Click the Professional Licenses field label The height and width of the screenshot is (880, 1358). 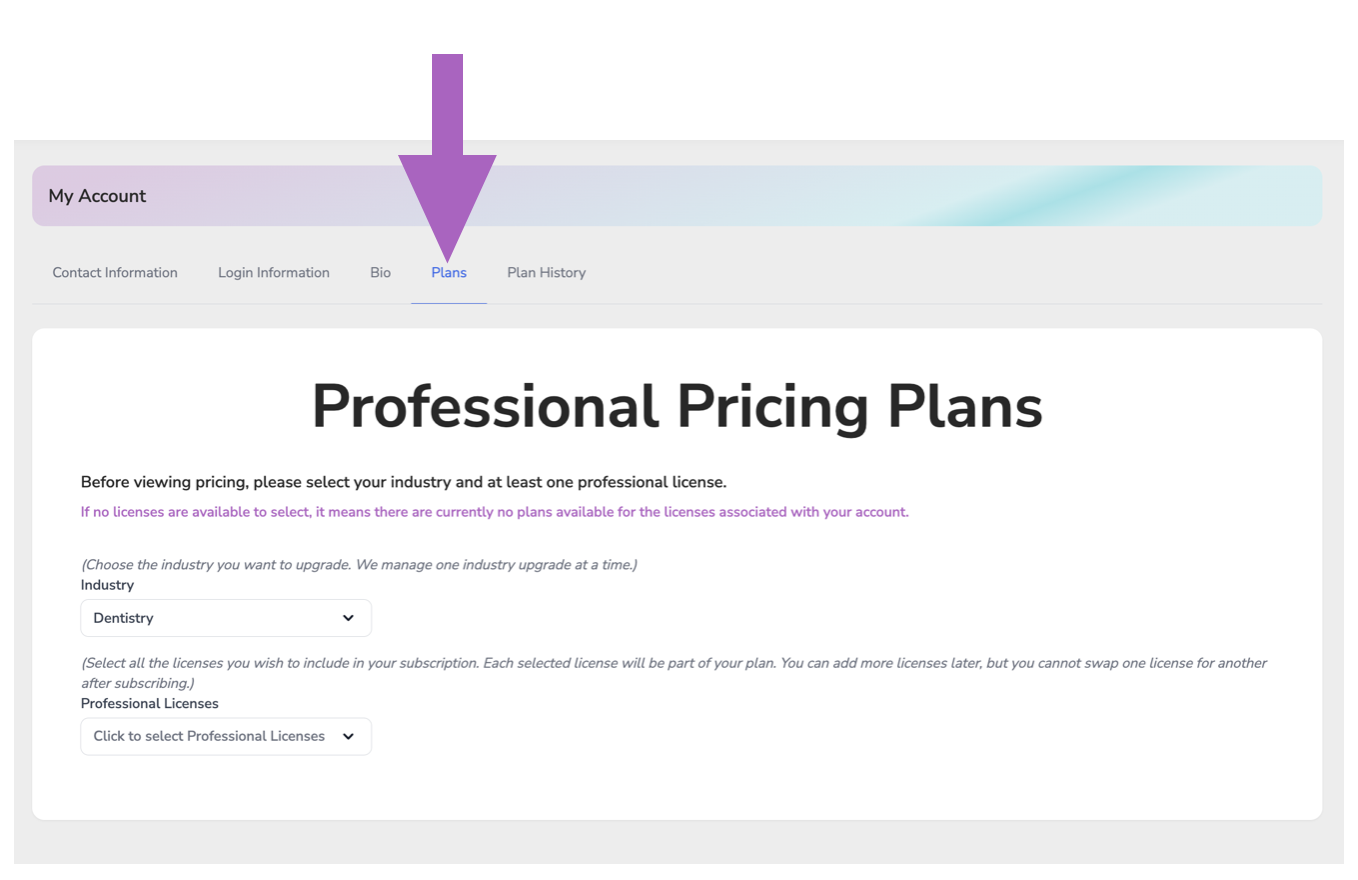(149, 703)
